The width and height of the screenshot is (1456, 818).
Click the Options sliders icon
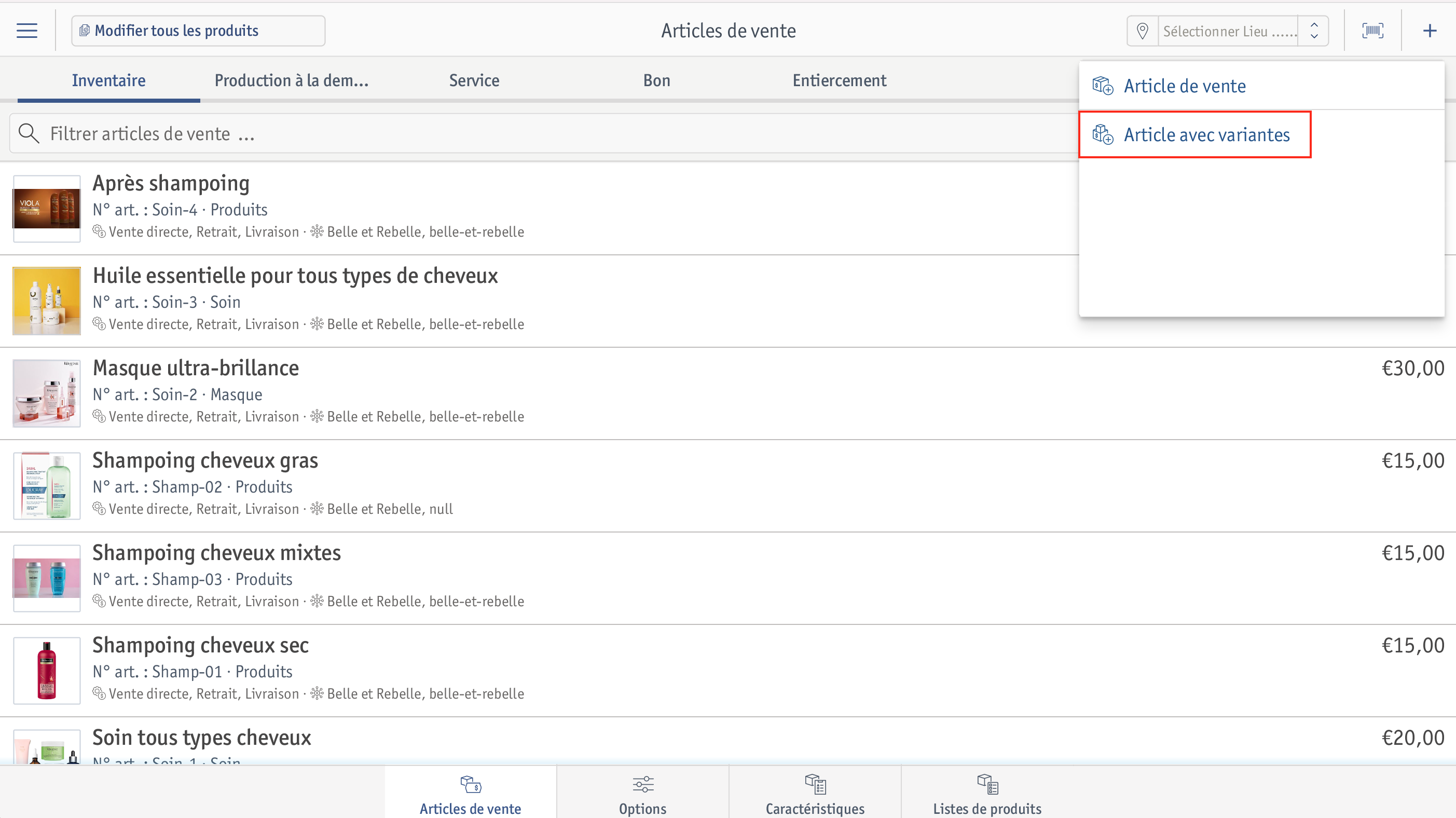[643, 784]
